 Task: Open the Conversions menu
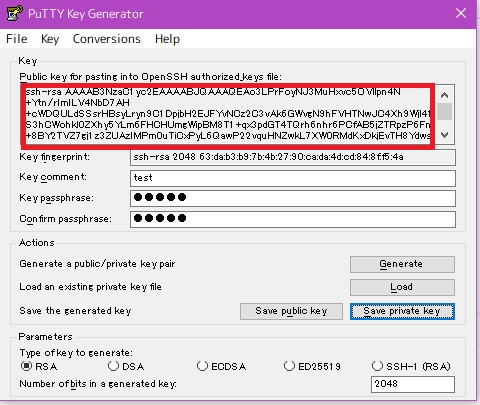coord(107,39)
